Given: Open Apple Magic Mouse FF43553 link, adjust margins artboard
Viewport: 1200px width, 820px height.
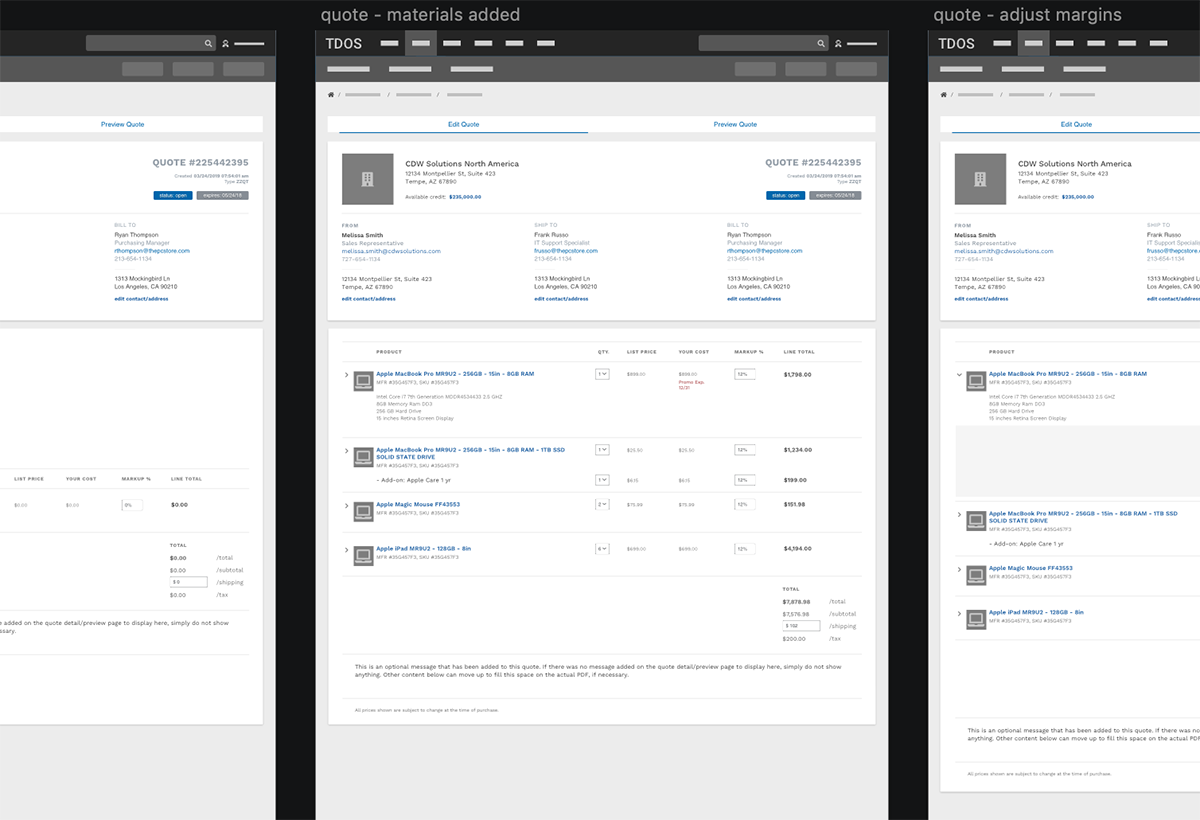Looking at the screenshot, I should pyautogui.click(x=1031, y=568).
